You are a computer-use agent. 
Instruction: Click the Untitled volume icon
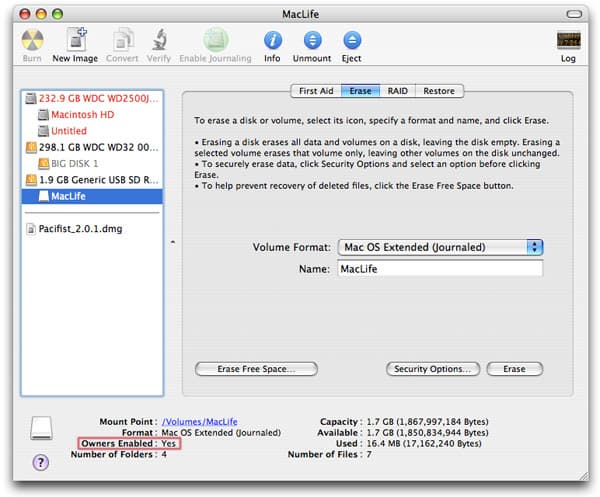point(43,131)
